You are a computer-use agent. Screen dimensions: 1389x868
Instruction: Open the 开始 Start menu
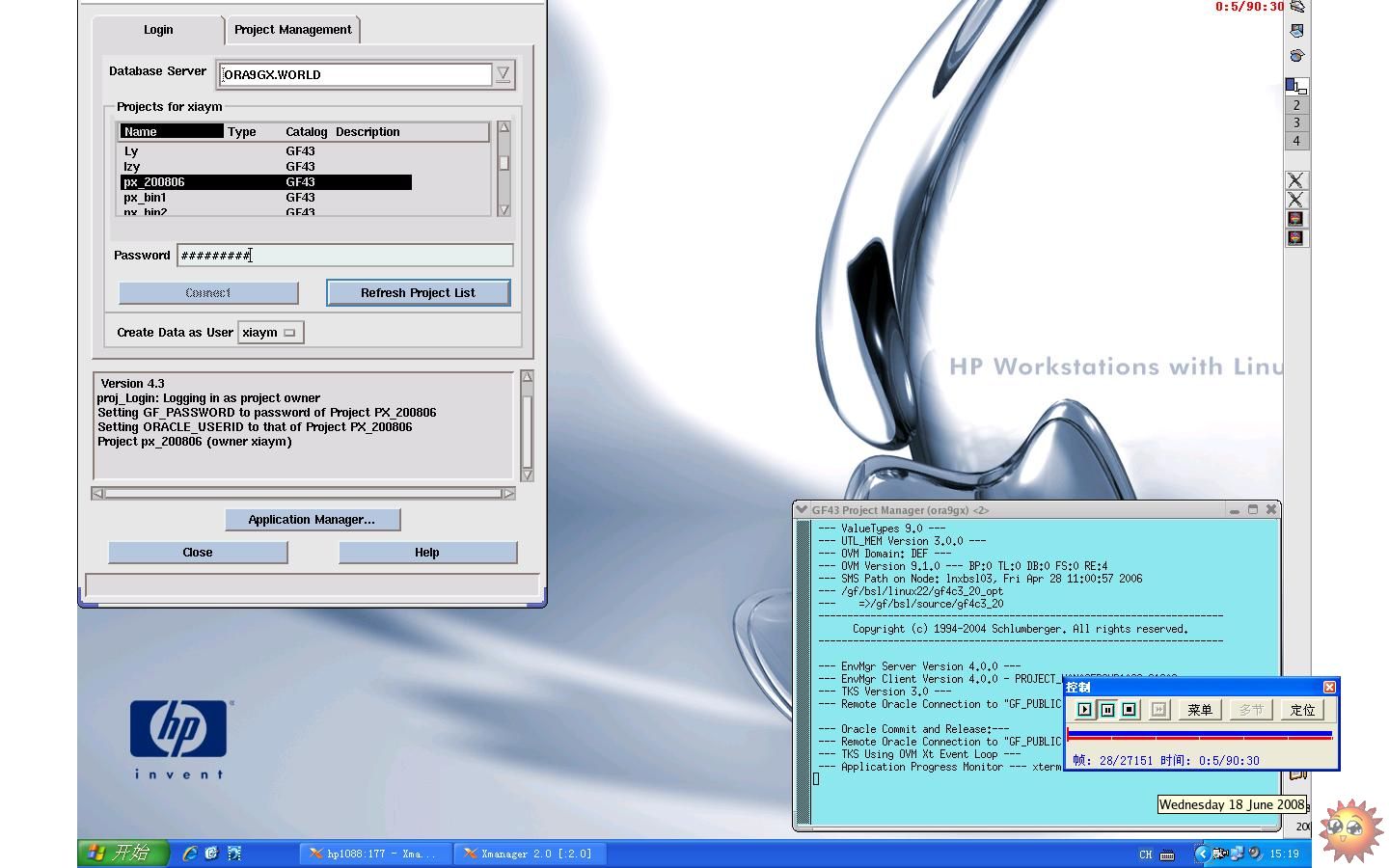(x=123, y=853)
